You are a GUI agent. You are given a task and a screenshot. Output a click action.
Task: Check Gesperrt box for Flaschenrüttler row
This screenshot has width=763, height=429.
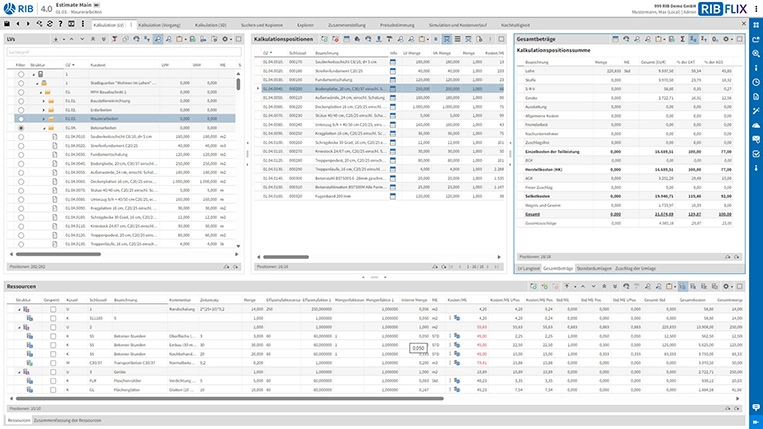click(53, 381)
